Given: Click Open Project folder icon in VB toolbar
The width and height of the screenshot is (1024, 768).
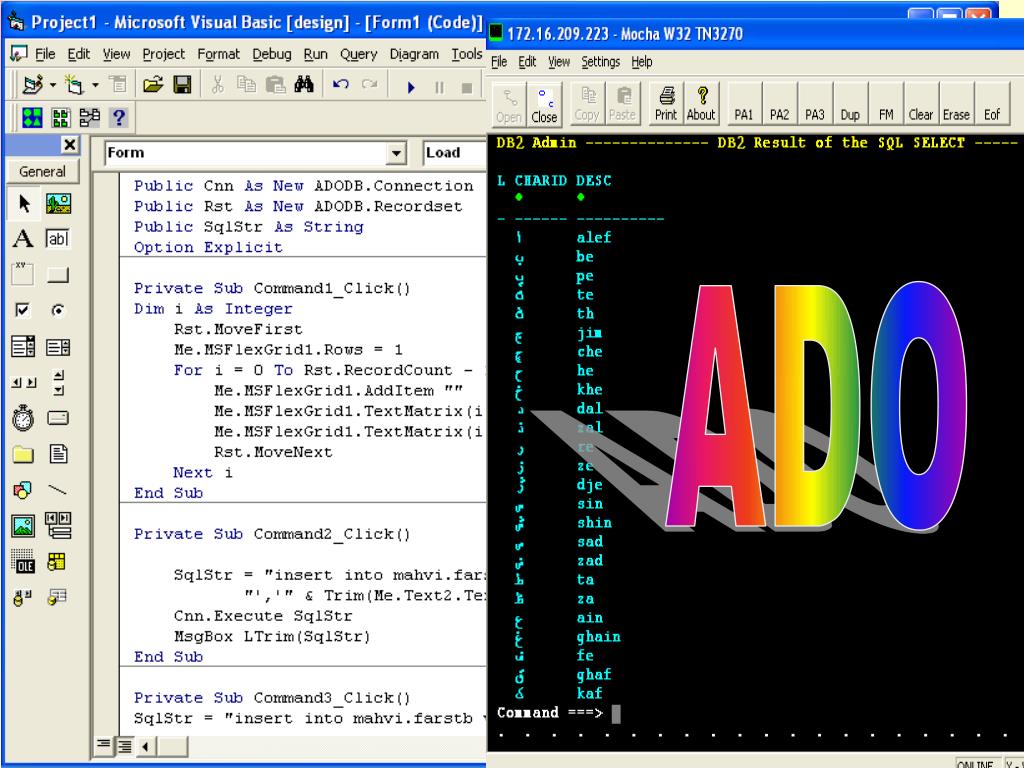Looking at the screenshot, I should click(x=153, y=85).
